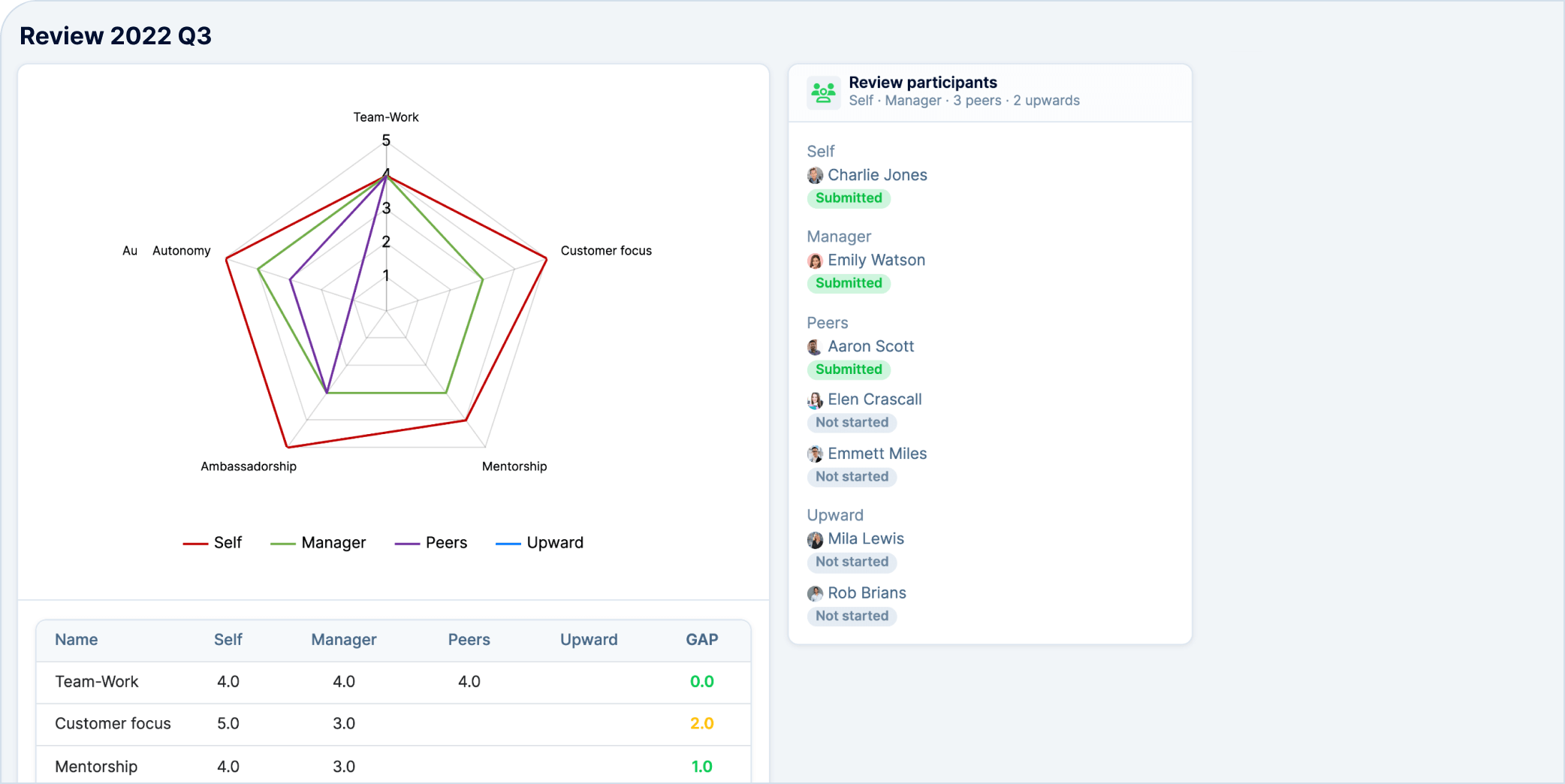Click the Upward column header
This screenshot has width=1565, height=784.
(589, 640)
